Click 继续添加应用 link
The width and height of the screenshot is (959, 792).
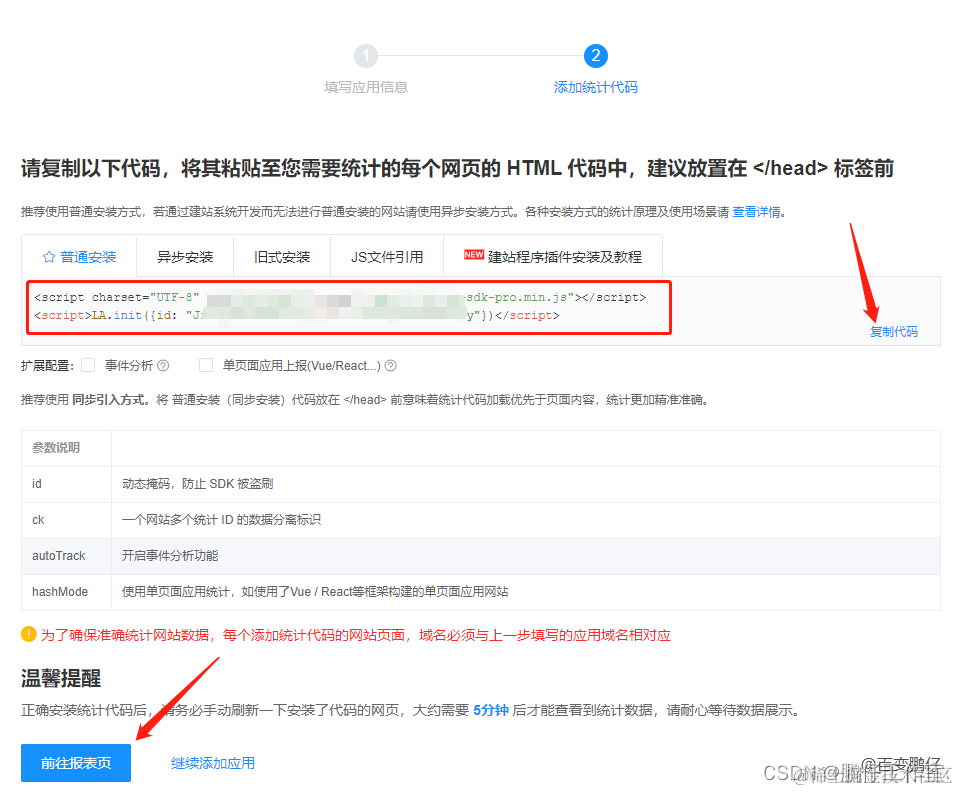(213, 763)
